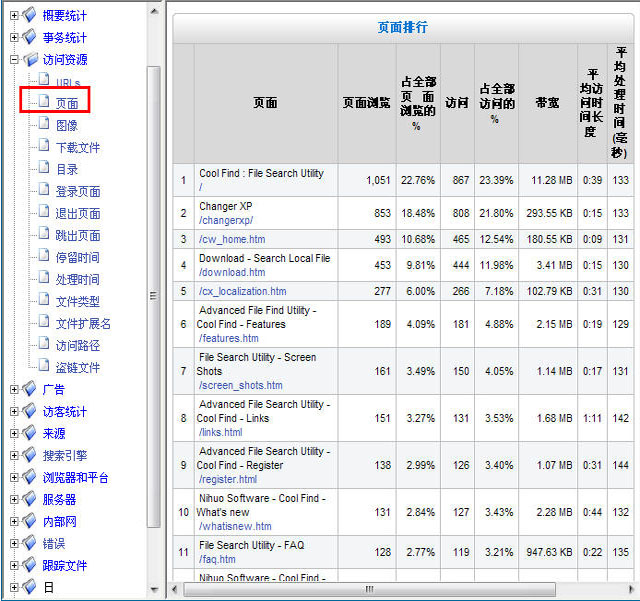The image size is (640, 601).
Task: Expand the 跟踪文件 tree node
Action: tap(14, 566)
